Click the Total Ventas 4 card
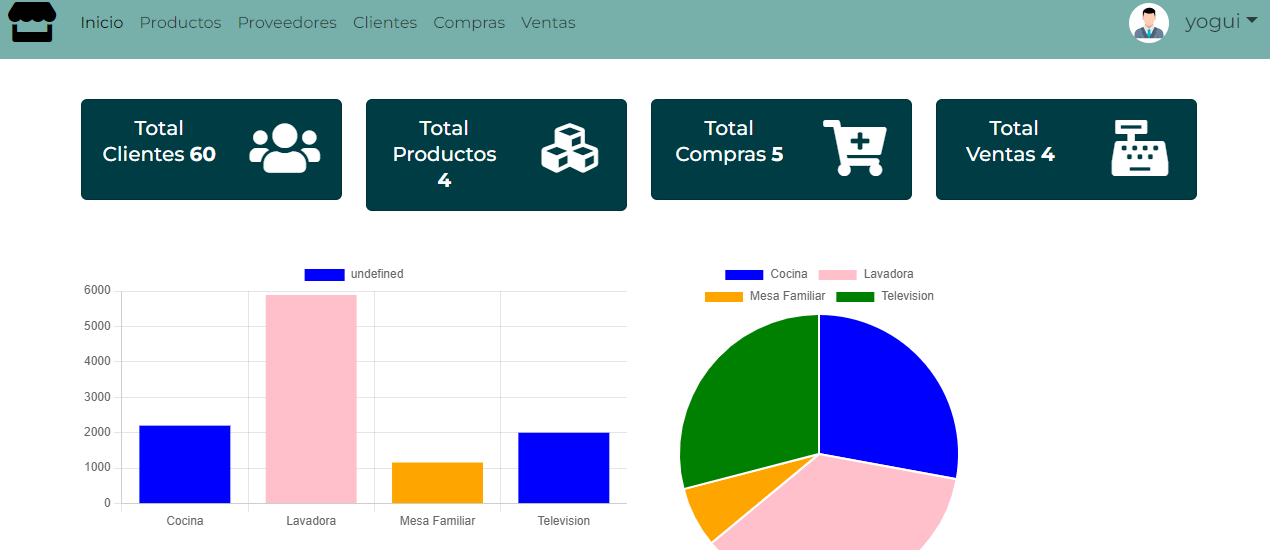Screen dimensions: 1270x550 (x=1066, y=149)
